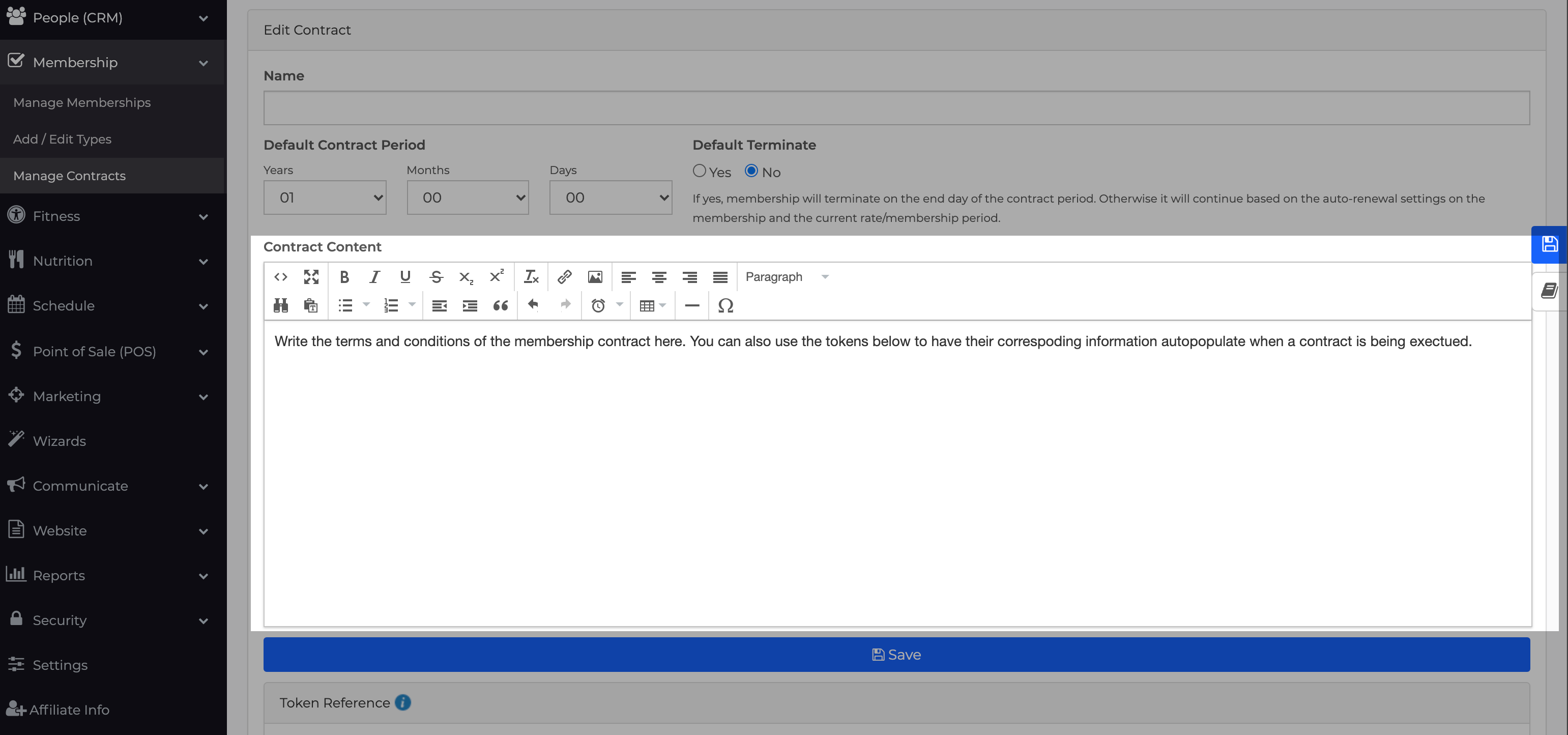Expand Point of Sale (POS) section
The image size is (1568, 735).
coord(113,351)
